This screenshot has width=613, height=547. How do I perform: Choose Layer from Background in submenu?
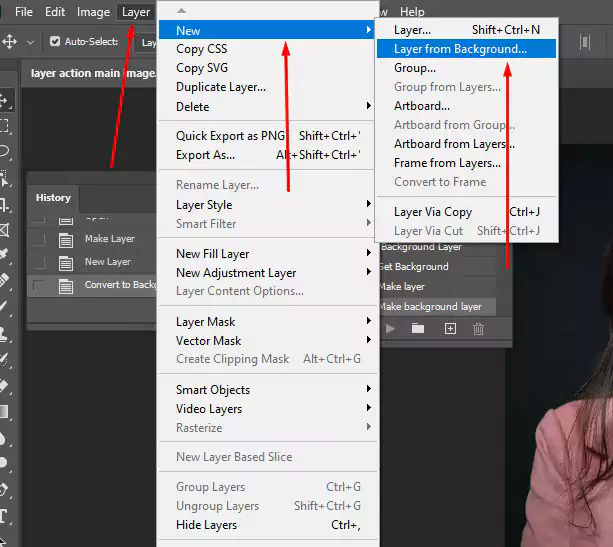[x=466, y=49]
